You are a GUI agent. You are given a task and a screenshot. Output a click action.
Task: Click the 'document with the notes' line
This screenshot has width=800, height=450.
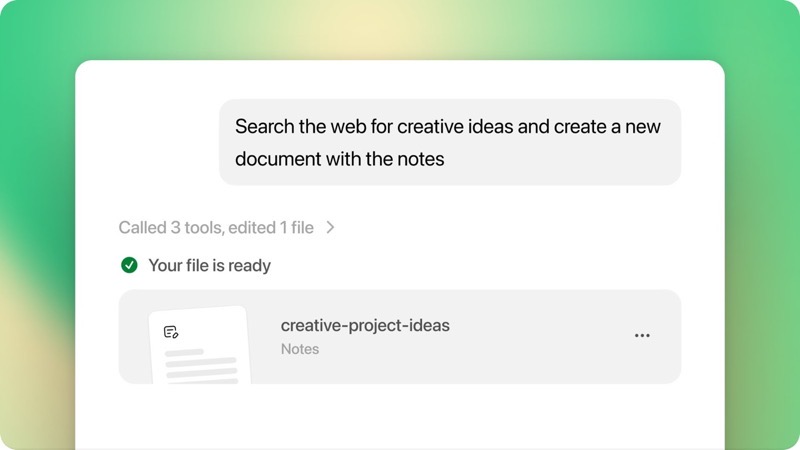[x=339, y=159]
